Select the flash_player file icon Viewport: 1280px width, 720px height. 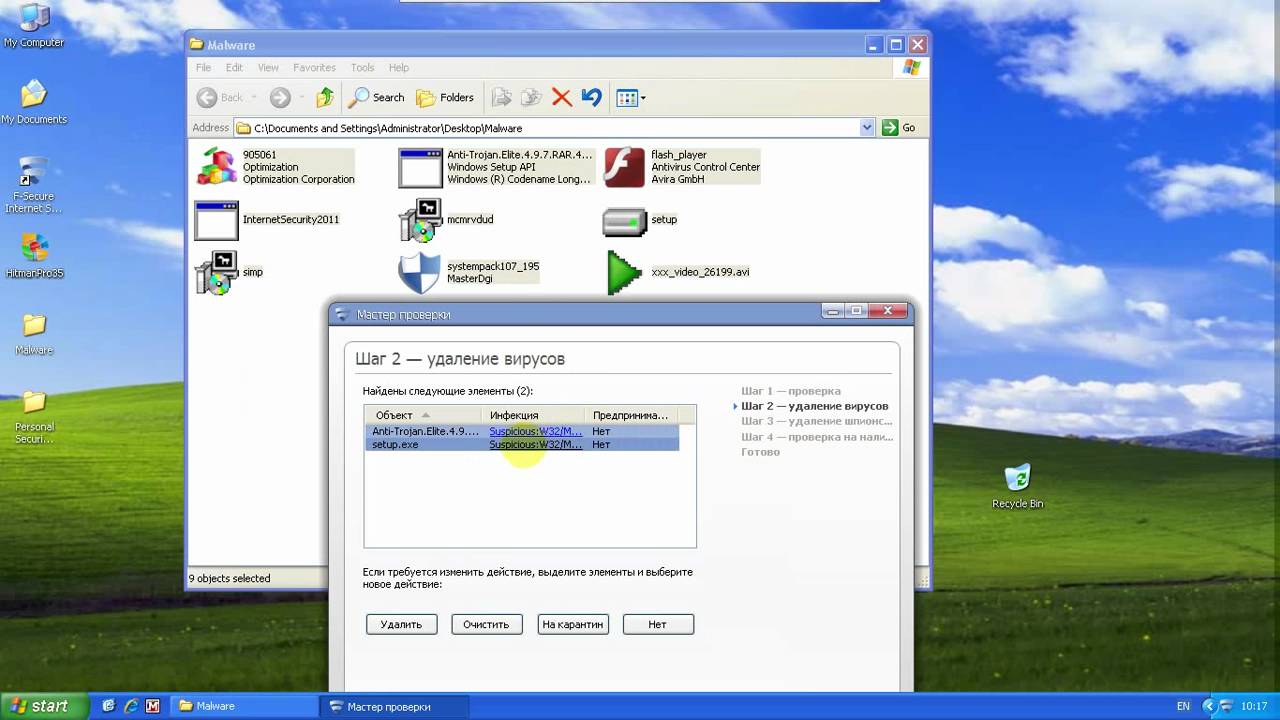(624, 167)
